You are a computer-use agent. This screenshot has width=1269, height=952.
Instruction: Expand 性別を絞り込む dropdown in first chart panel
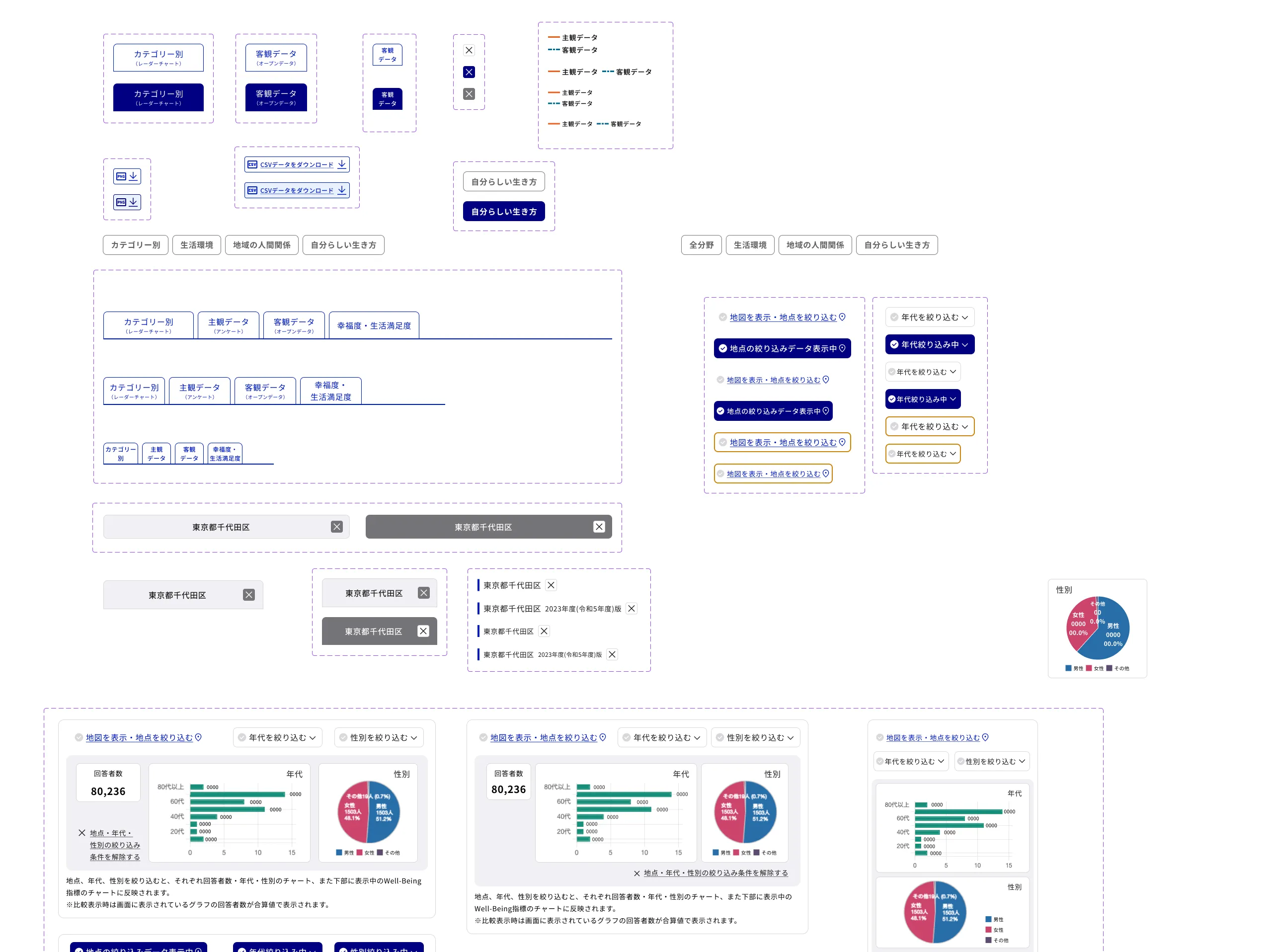379,737
